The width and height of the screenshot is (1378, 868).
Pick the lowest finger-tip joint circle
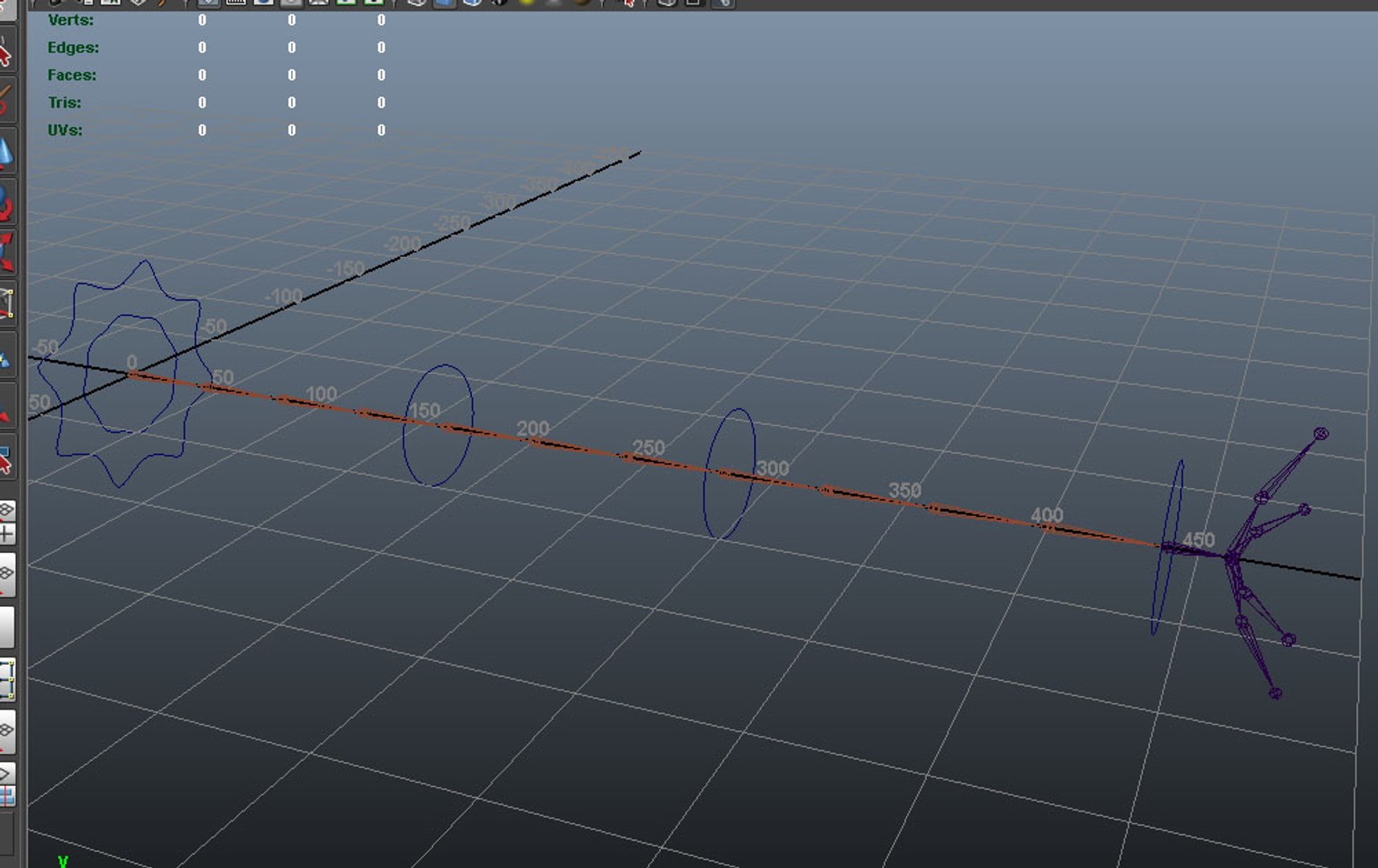1275,693
